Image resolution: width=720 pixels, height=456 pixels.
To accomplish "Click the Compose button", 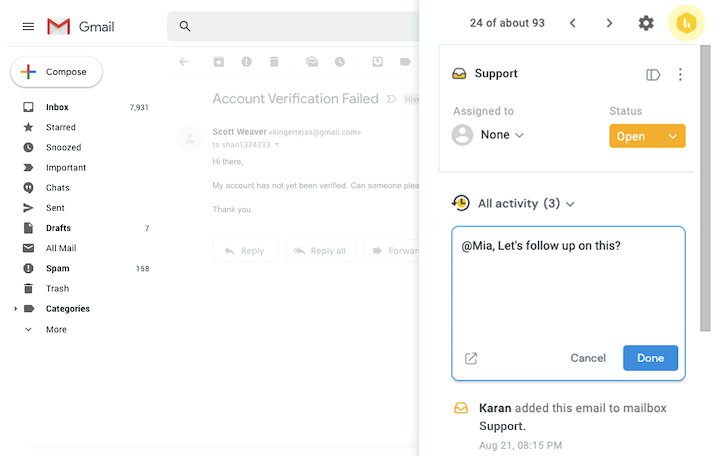I will 56,72.
